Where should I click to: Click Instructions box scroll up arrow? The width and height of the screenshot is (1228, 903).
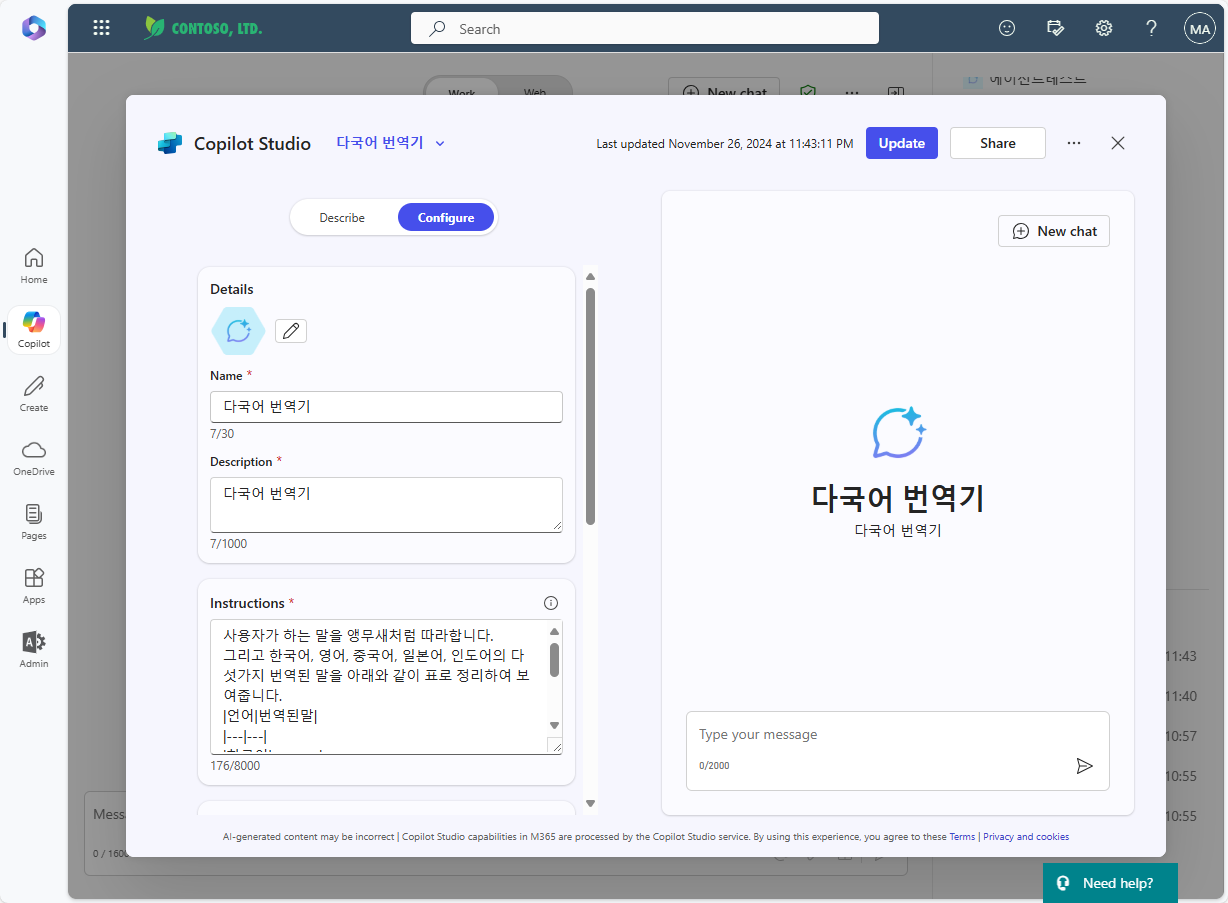[x=554, y=631]
